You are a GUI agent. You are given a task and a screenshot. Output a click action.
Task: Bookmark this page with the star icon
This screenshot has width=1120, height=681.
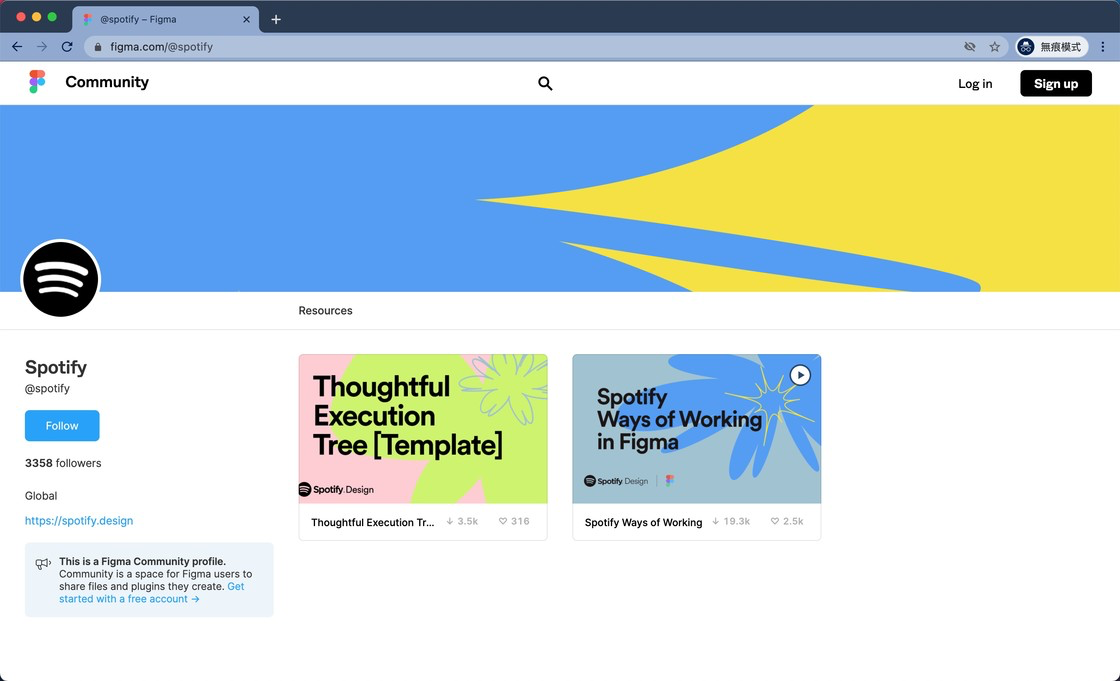tap(994, 47)
